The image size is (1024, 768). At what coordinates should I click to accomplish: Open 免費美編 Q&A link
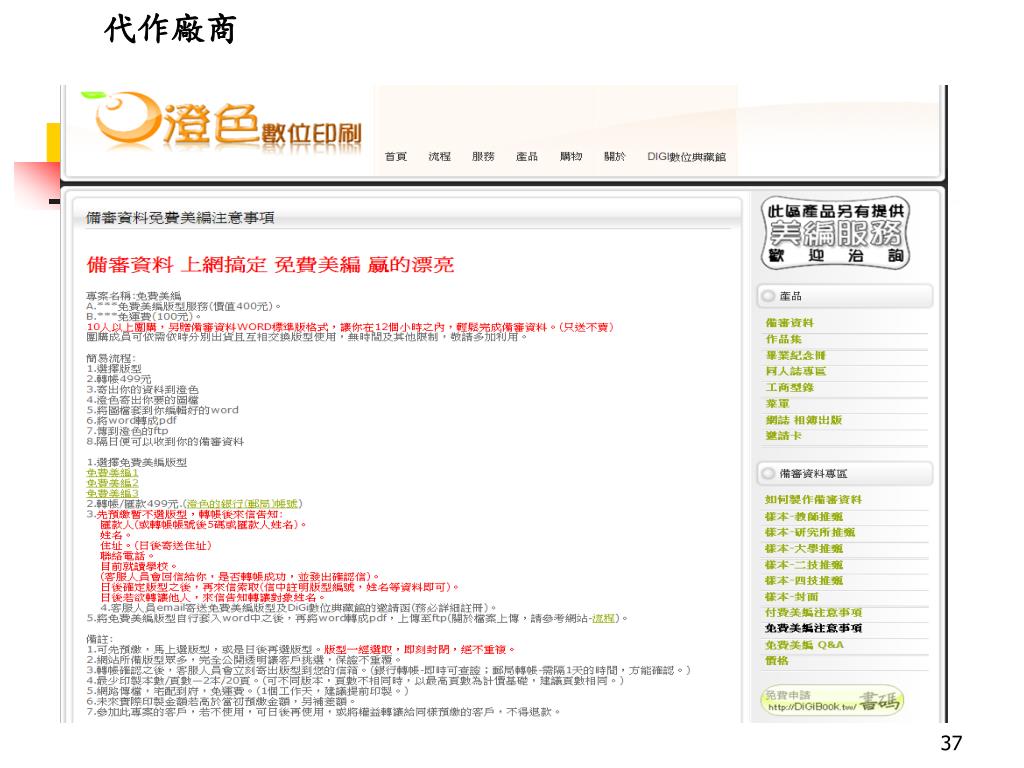[805, 645]
